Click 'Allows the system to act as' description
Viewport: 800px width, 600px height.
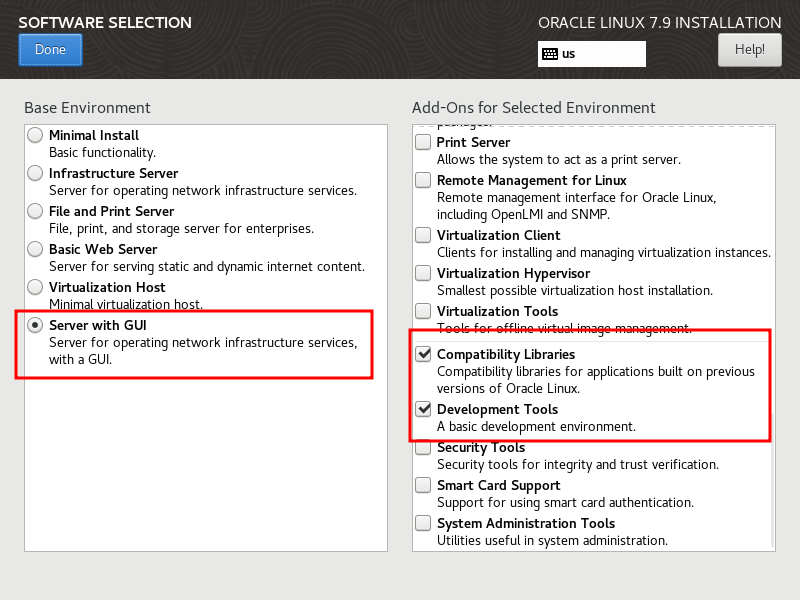559,160
